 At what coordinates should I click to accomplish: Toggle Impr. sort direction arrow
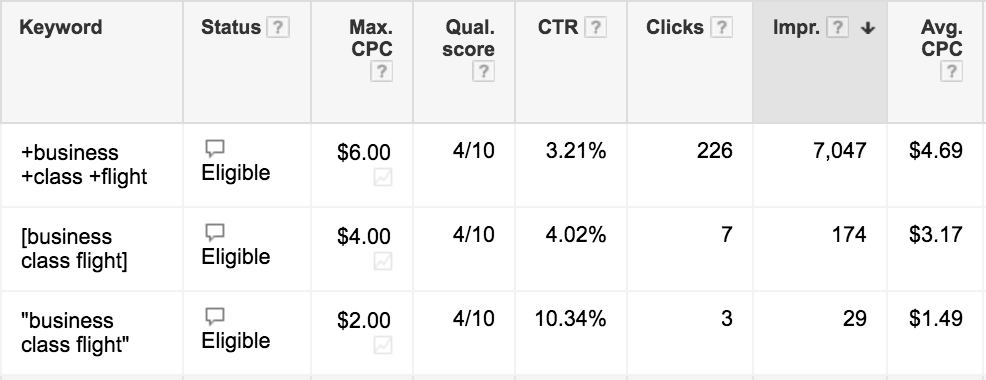click(x=868, y=28)
